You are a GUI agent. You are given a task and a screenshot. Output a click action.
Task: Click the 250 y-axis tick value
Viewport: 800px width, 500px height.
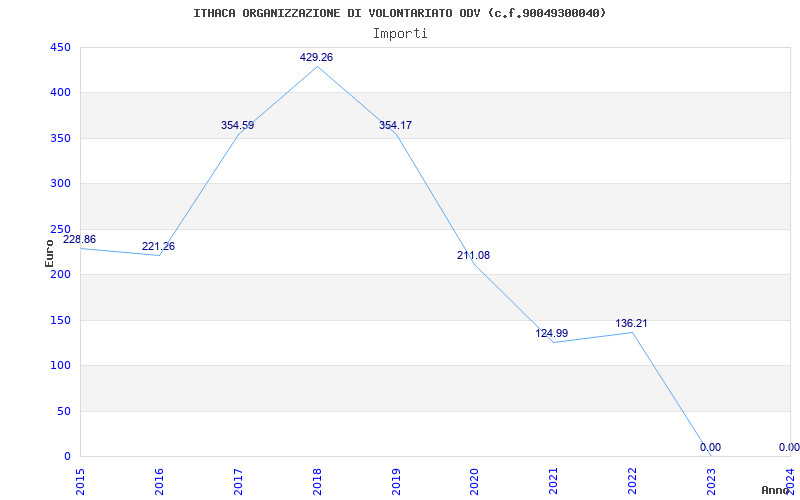pos(60,229)
